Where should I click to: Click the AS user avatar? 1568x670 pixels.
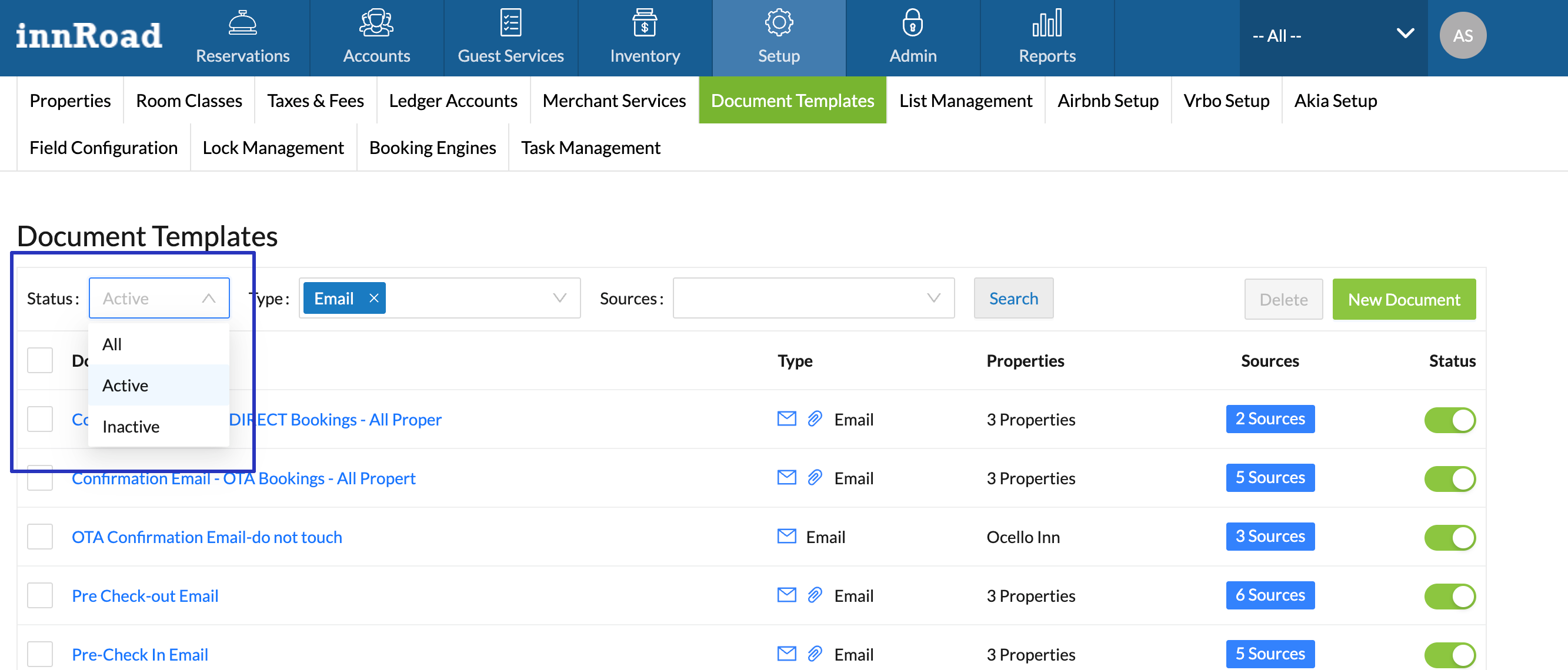tap(1462, 36)
